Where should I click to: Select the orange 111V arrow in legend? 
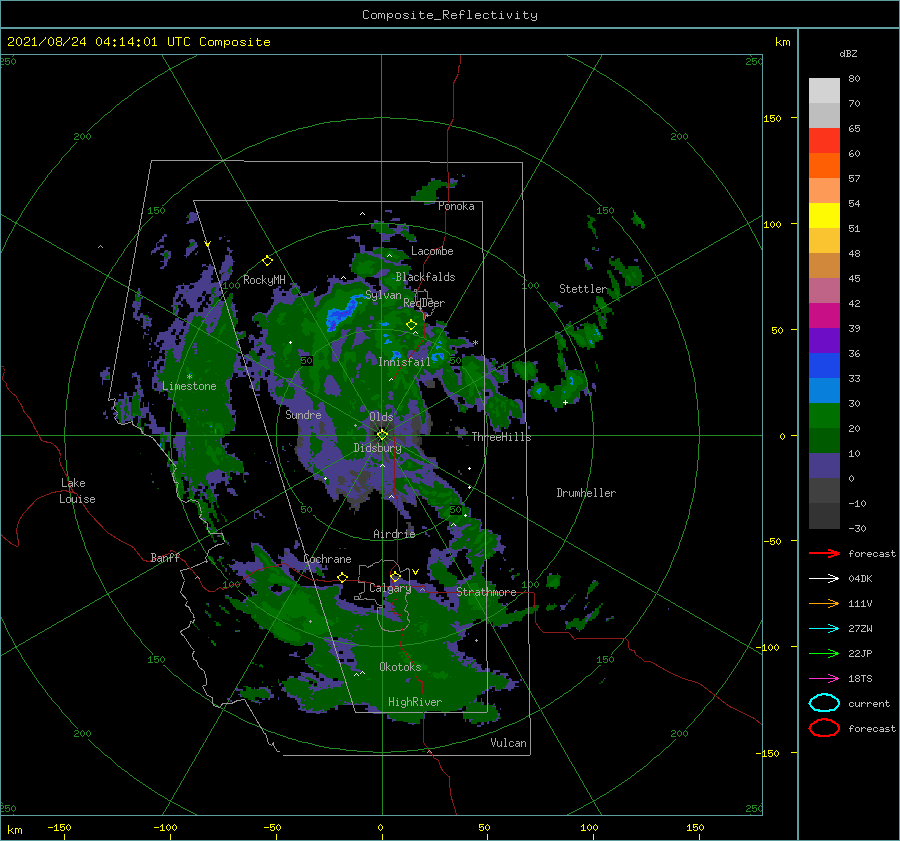tap(824, 603)
